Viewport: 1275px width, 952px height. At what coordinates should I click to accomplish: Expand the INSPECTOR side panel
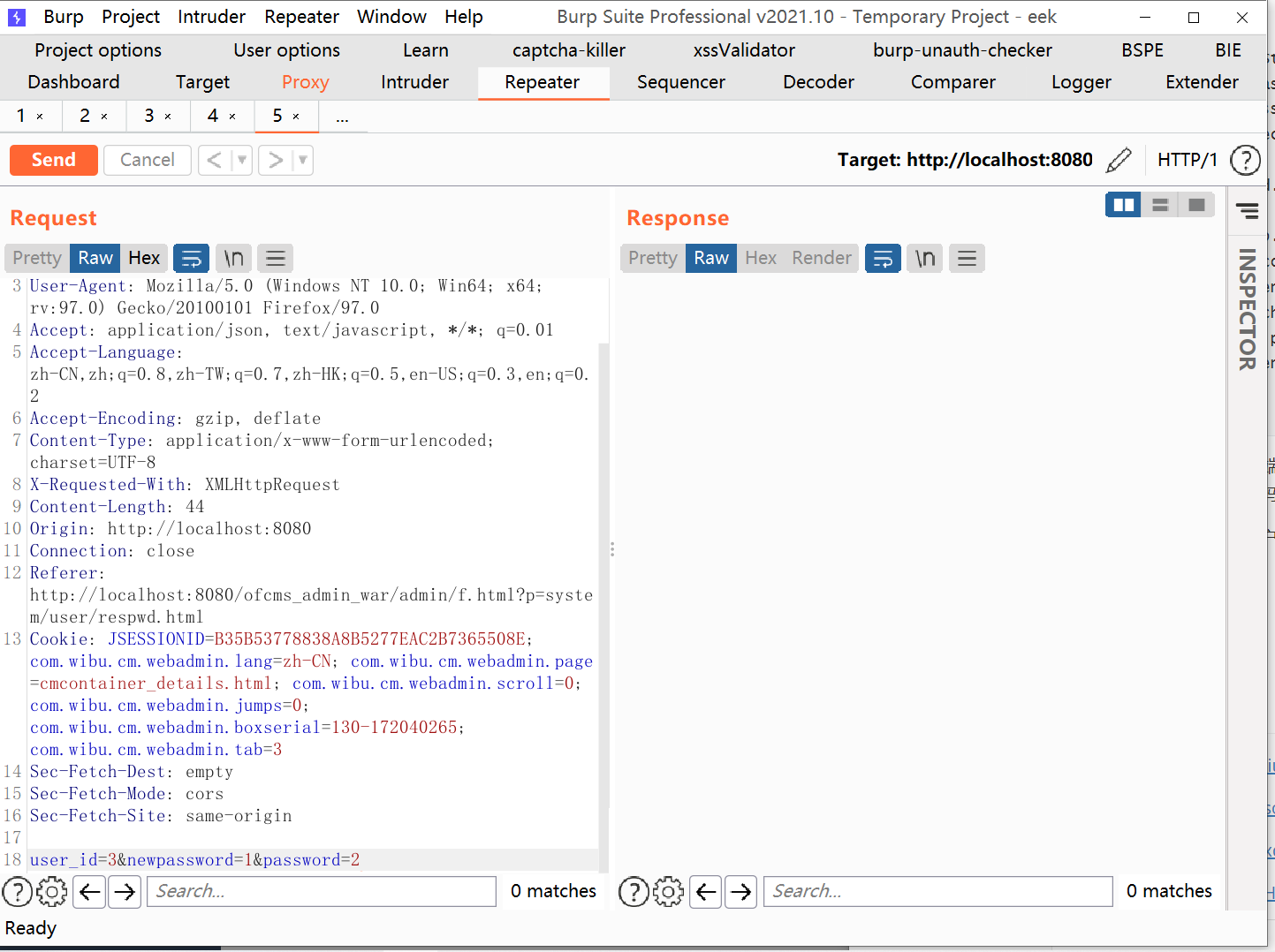pyautogui.click(x=1248, y=309)
